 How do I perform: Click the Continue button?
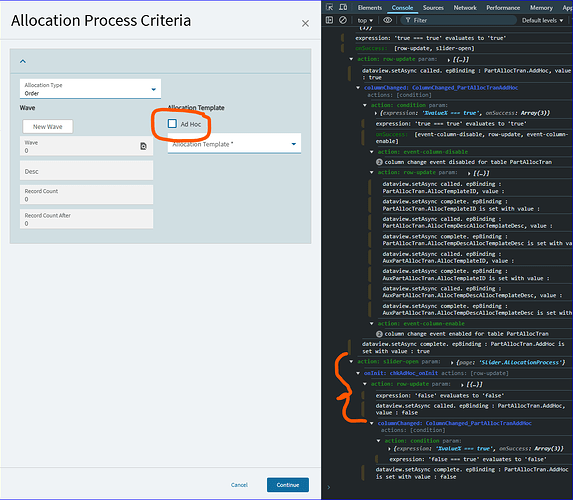tap(288, 485)
